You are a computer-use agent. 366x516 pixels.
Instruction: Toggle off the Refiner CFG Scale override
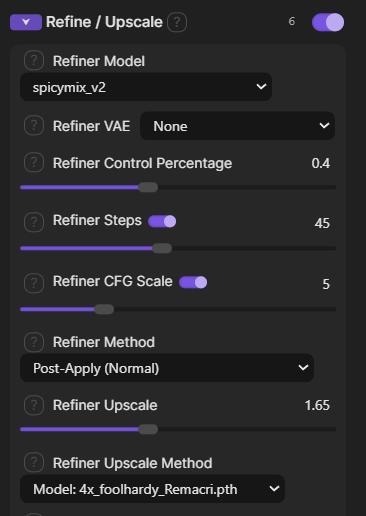pos(193,282)
